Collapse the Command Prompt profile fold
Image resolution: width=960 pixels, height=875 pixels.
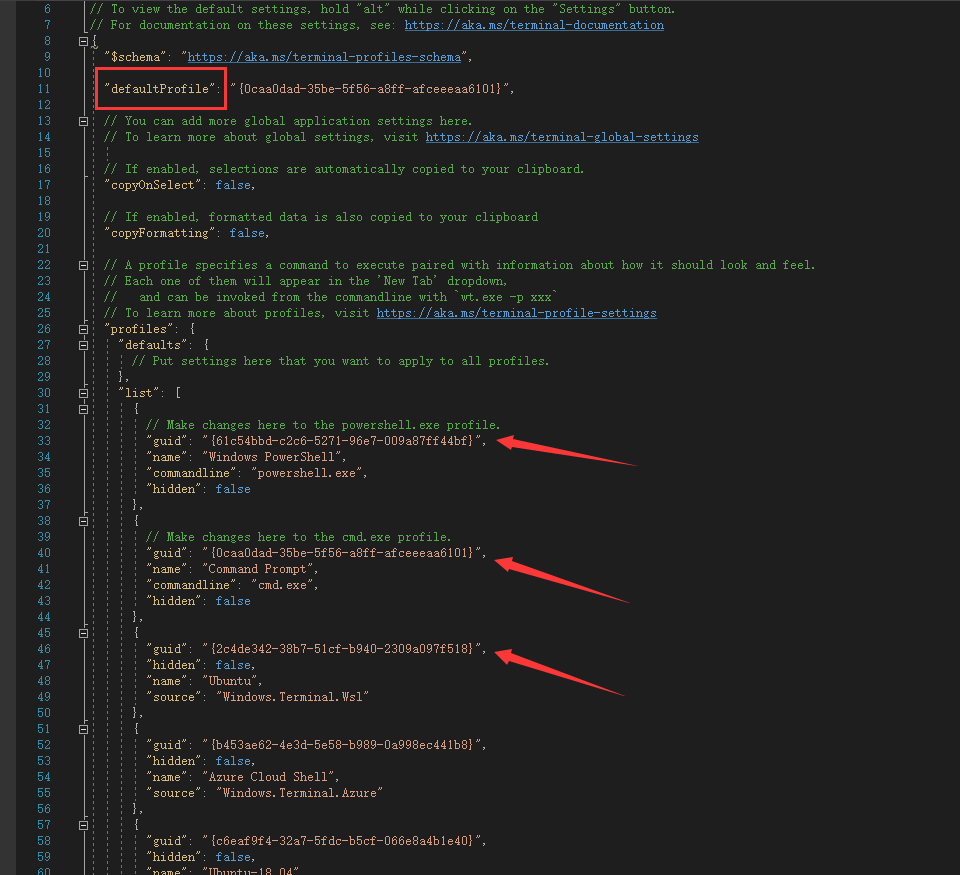(84, 520)
